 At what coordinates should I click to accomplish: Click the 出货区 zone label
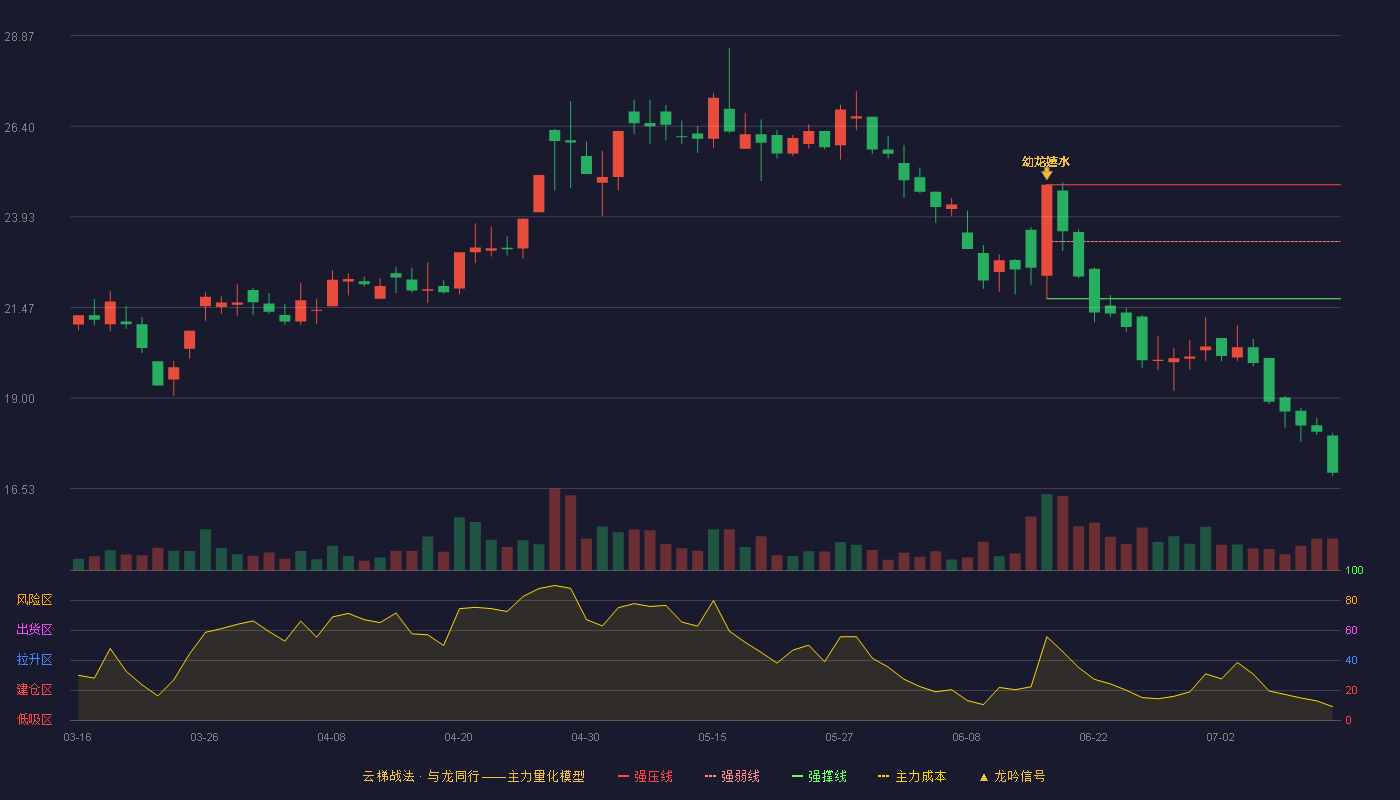point(34,630)
